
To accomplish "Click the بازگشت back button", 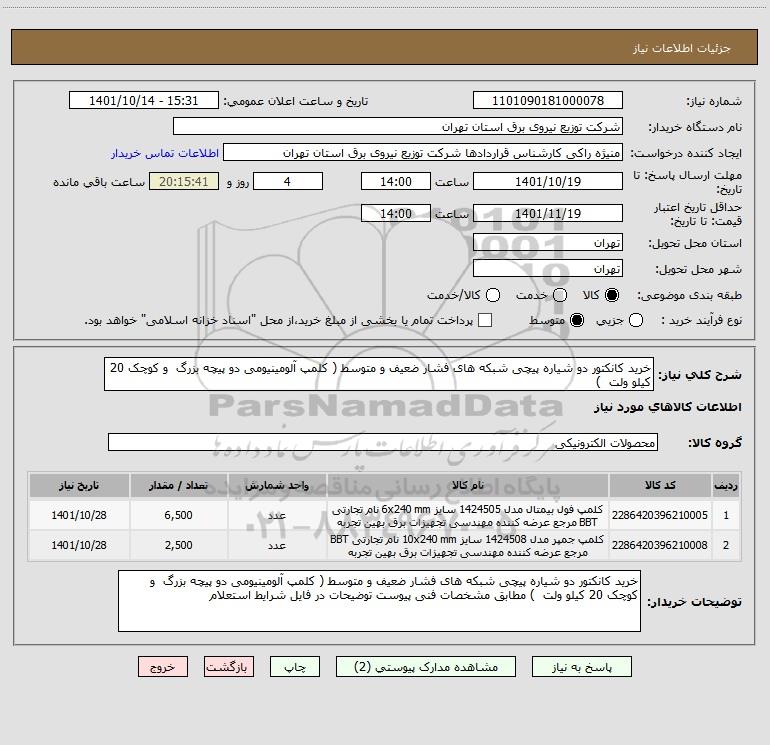I will click(x=229, y=666).
